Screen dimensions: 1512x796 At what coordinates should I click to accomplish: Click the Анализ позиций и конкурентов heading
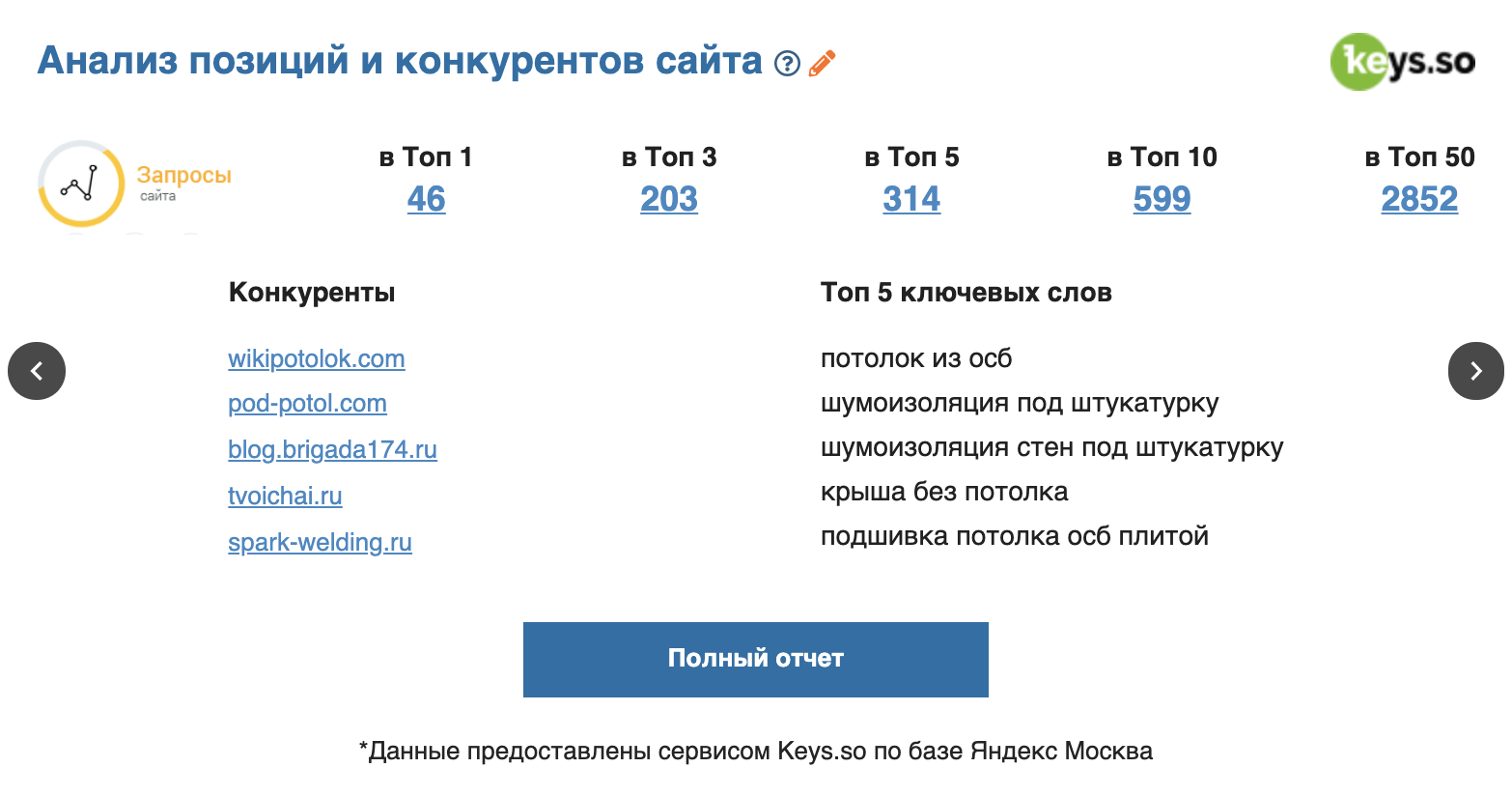[x=400, y=61]
